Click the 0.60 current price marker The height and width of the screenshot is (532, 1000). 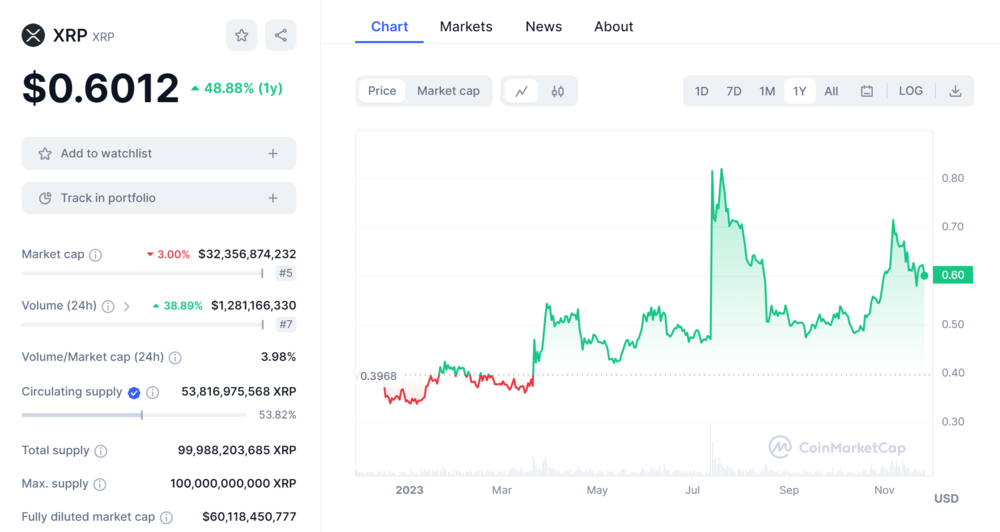953,275
